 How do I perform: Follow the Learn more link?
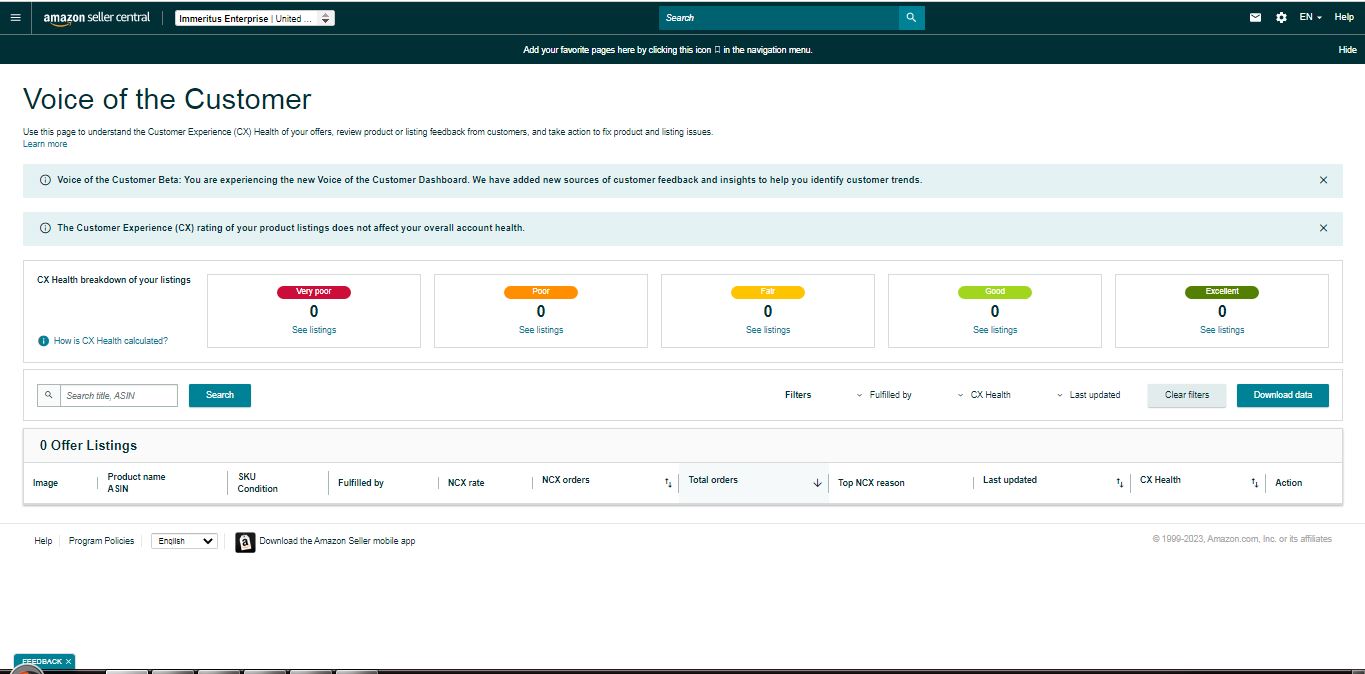45,144
